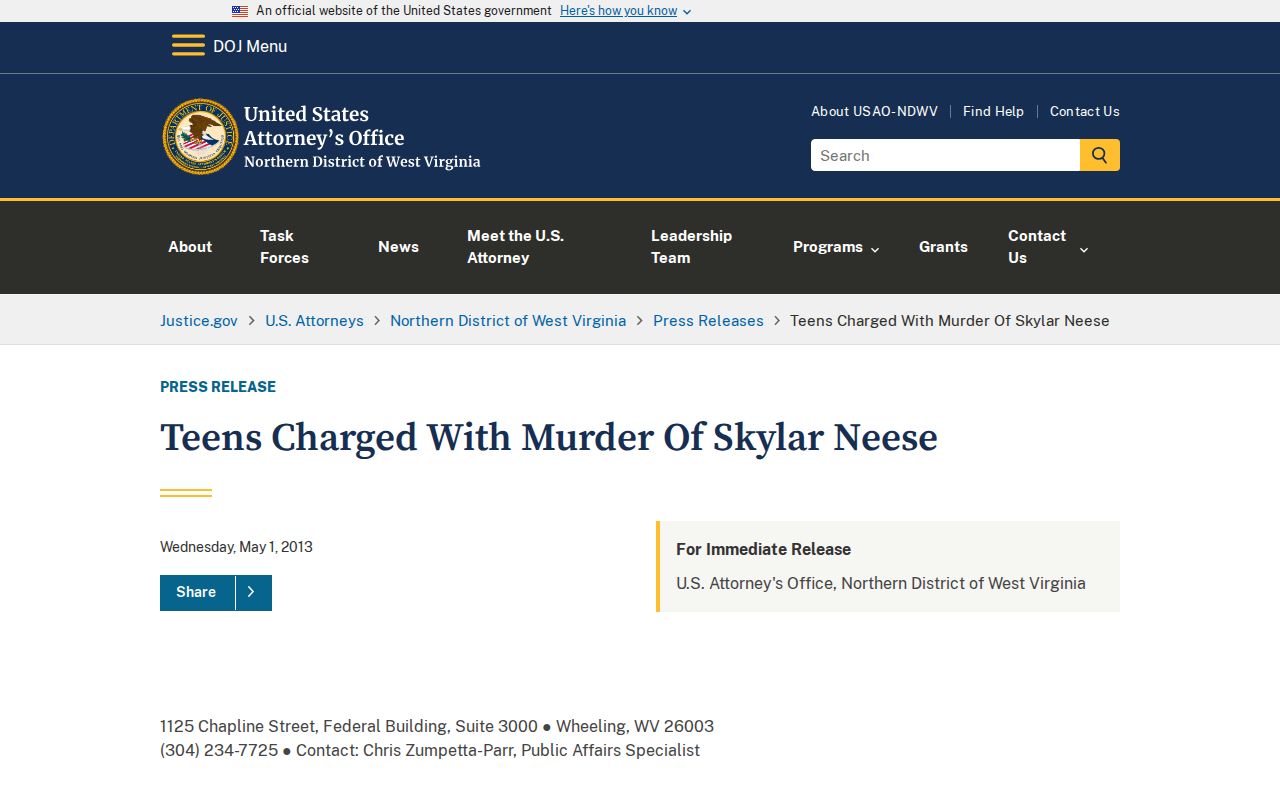1280x800 pixels.
Task: Open Northern District of West Virginia breadcrumb
Action: point(508,321)
